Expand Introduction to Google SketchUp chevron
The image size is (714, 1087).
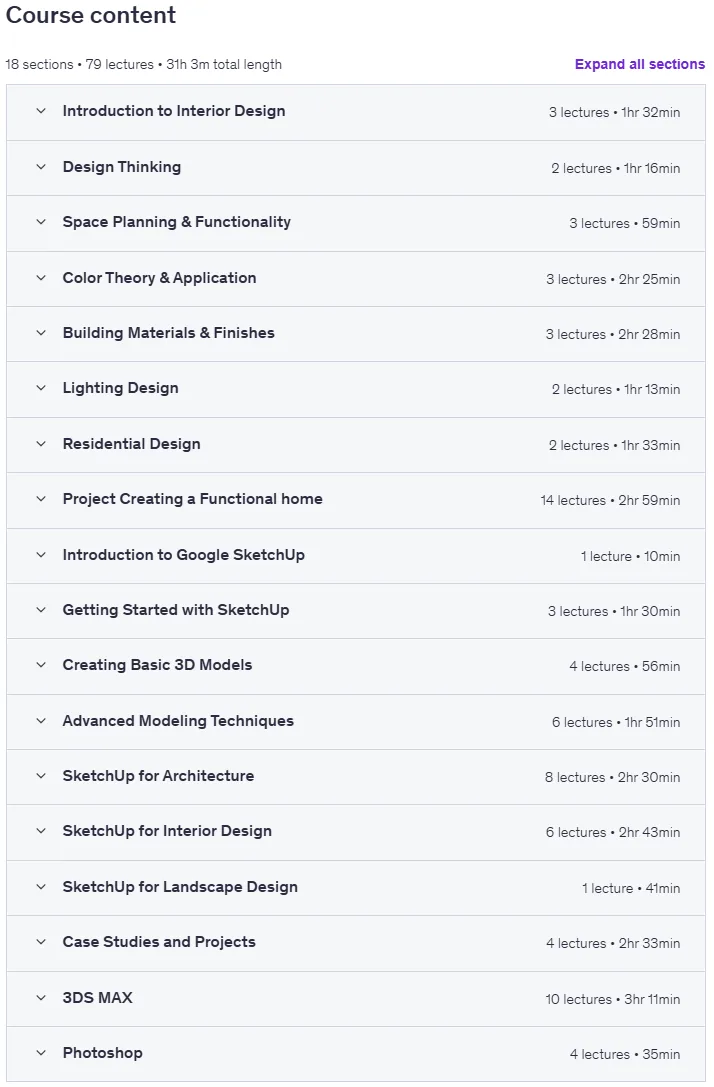tap(41, 555)
